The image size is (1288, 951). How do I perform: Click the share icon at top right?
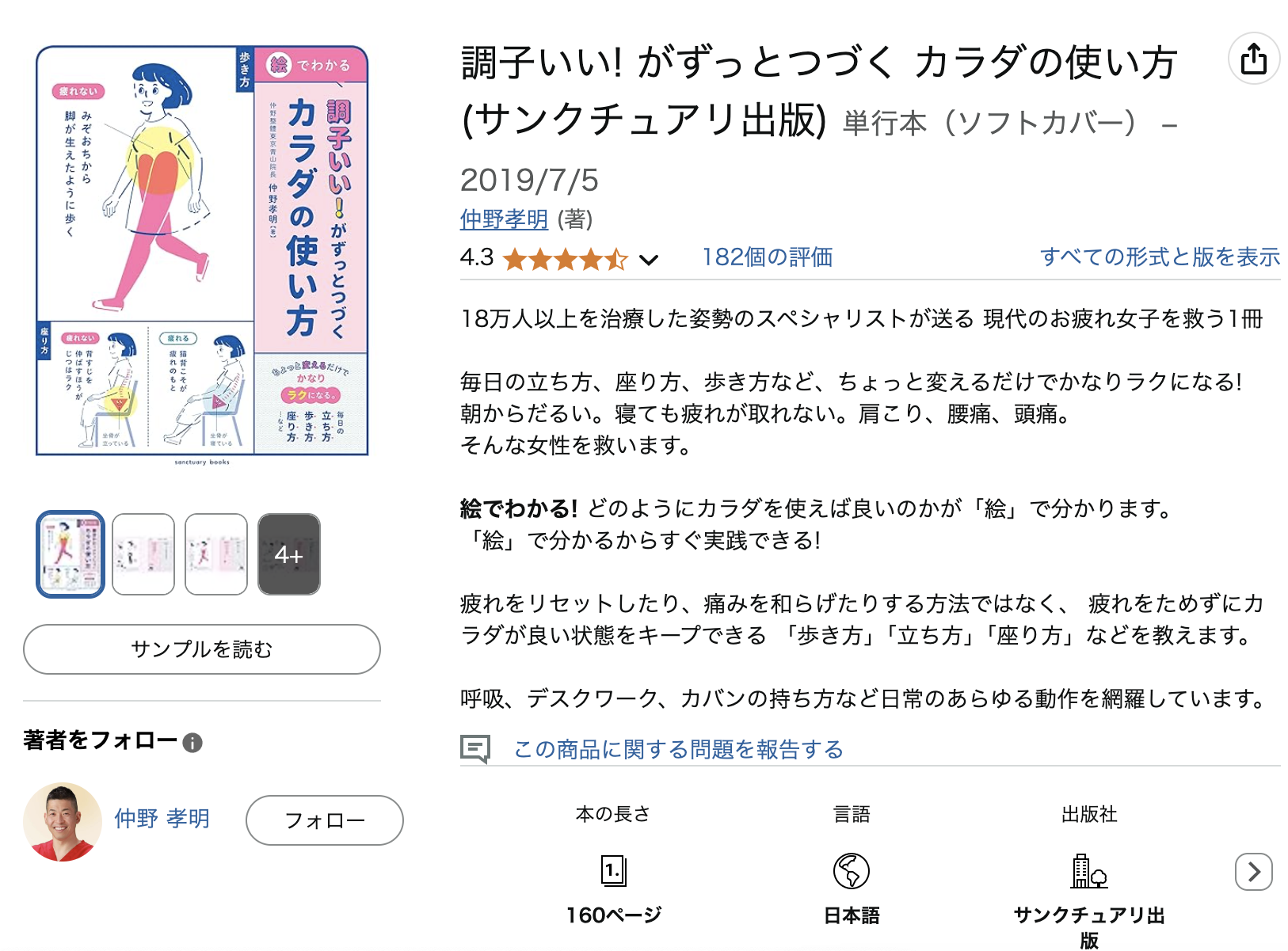pyautogui.click(x=1254, y=59)
